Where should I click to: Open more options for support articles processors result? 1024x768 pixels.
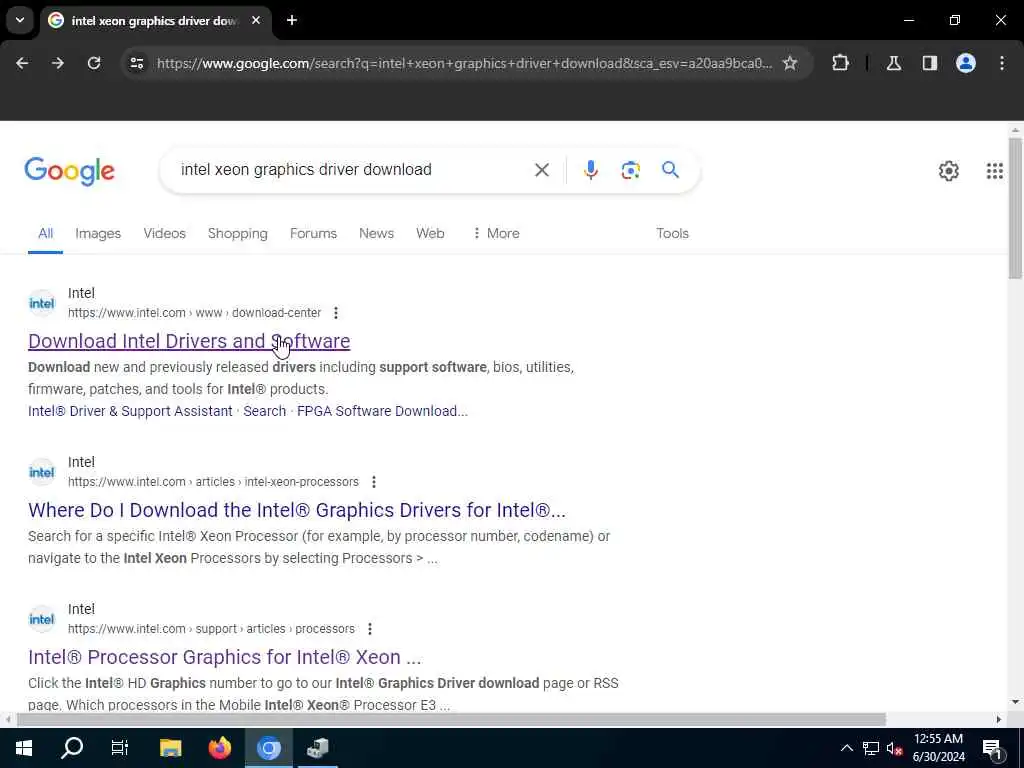click(370, 629)
